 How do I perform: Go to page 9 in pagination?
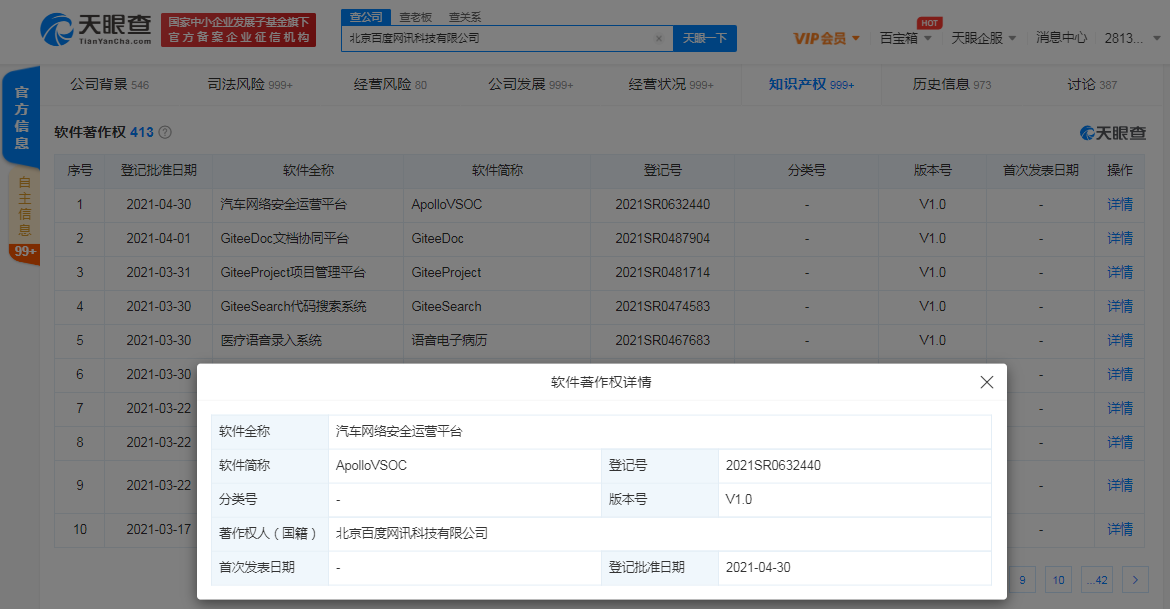point(1022,580)
